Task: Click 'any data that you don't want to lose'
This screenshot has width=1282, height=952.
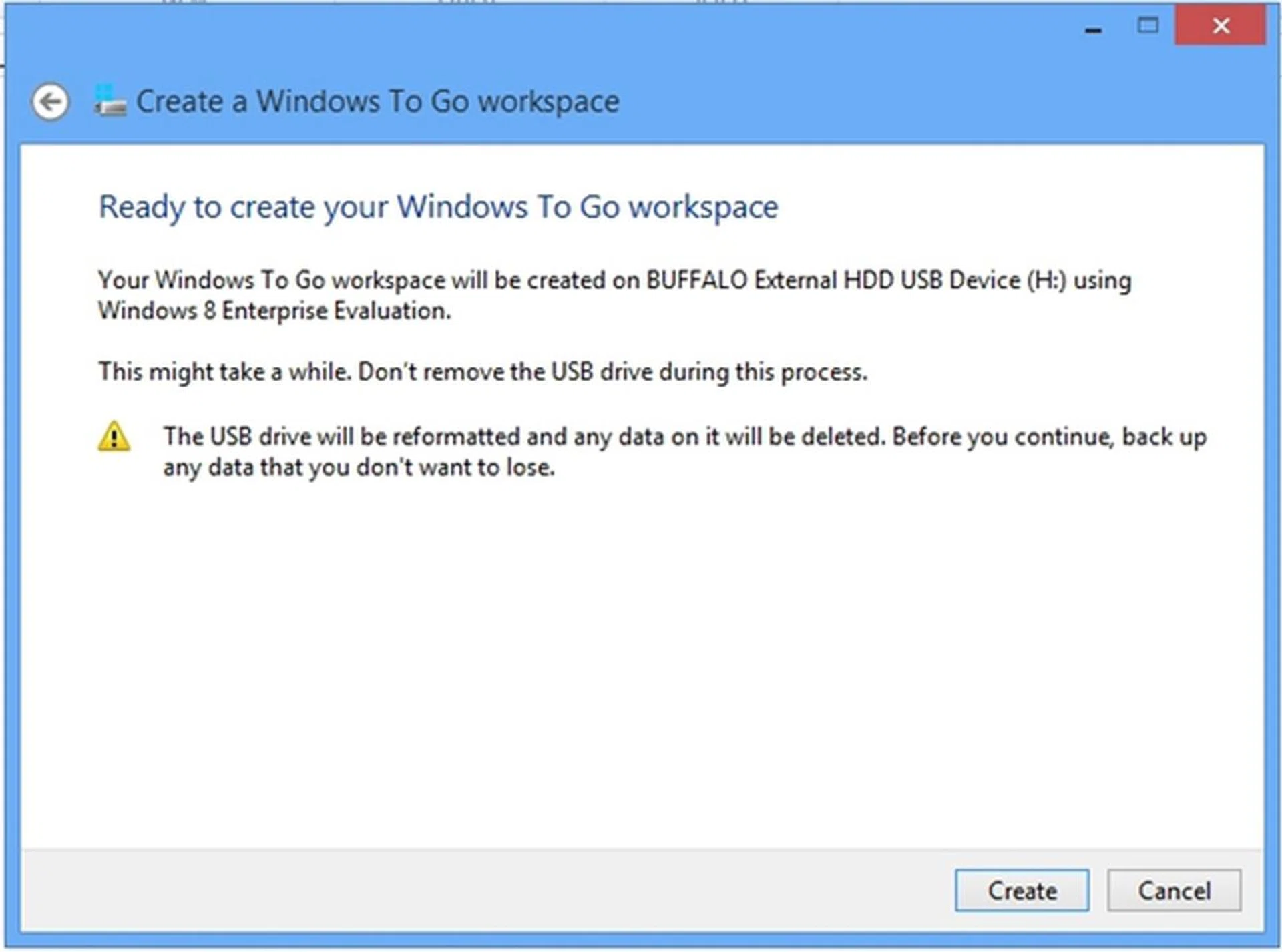Action: point(359,468)
